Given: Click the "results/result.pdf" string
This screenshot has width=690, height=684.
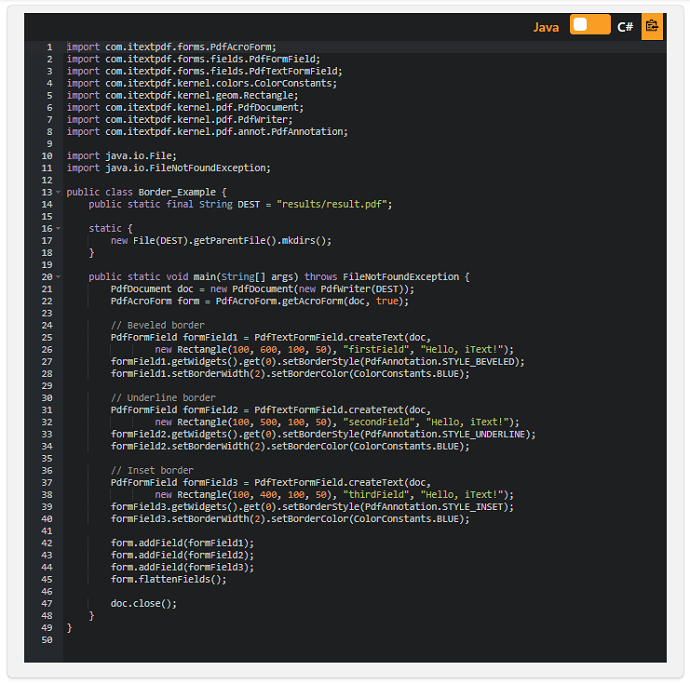Looking at the screenshot, I should point(332,204).
